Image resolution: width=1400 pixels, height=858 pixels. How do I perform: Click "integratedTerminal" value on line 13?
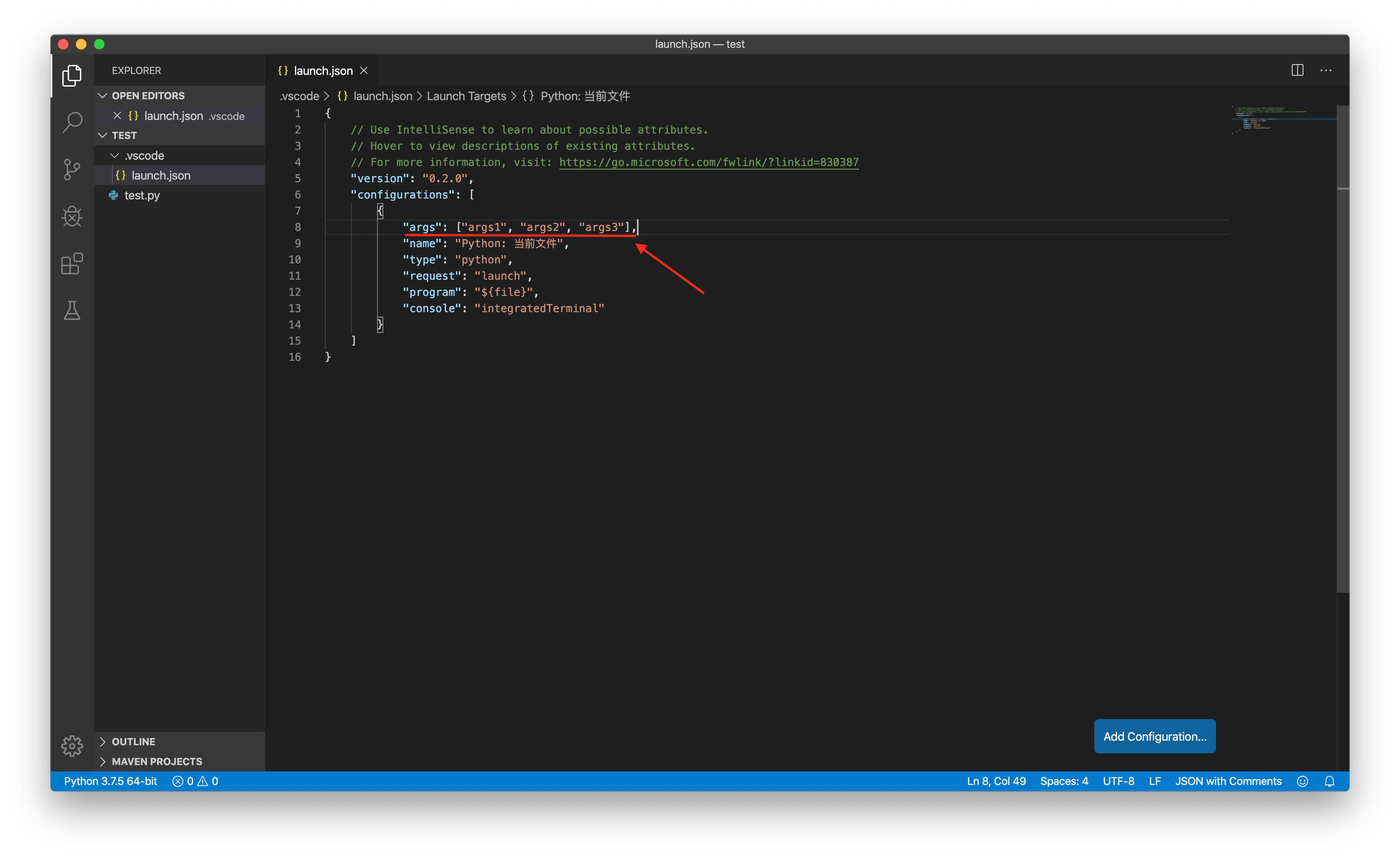pyautogui.click(x=539, y=309)
